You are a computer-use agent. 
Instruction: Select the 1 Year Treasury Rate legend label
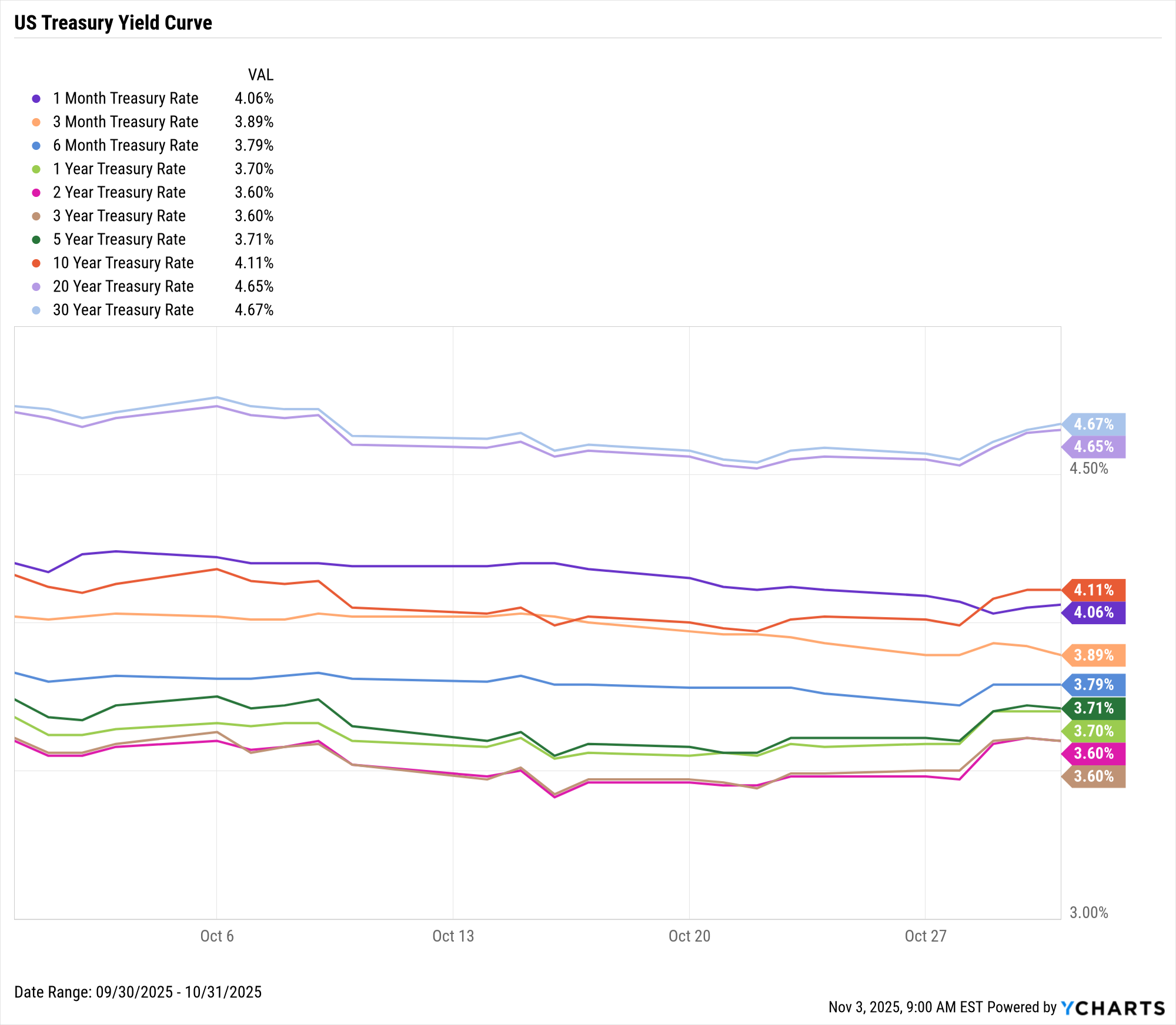(119, 169)
